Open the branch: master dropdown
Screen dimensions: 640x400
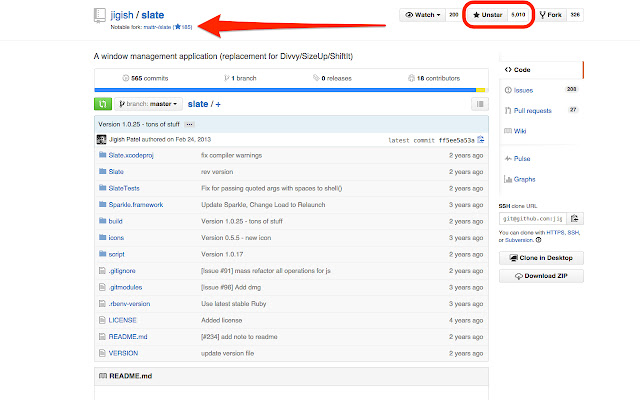coord(148,104)
